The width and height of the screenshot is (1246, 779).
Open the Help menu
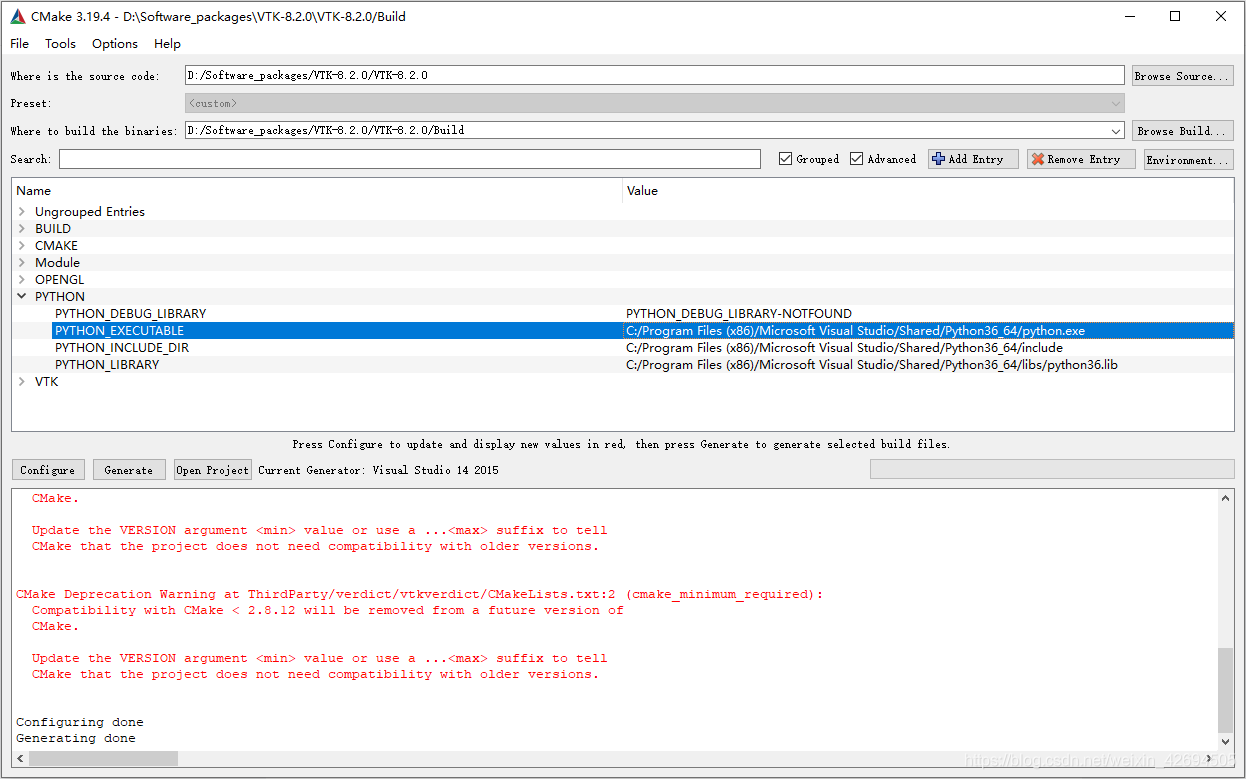(x=168, y=44)
